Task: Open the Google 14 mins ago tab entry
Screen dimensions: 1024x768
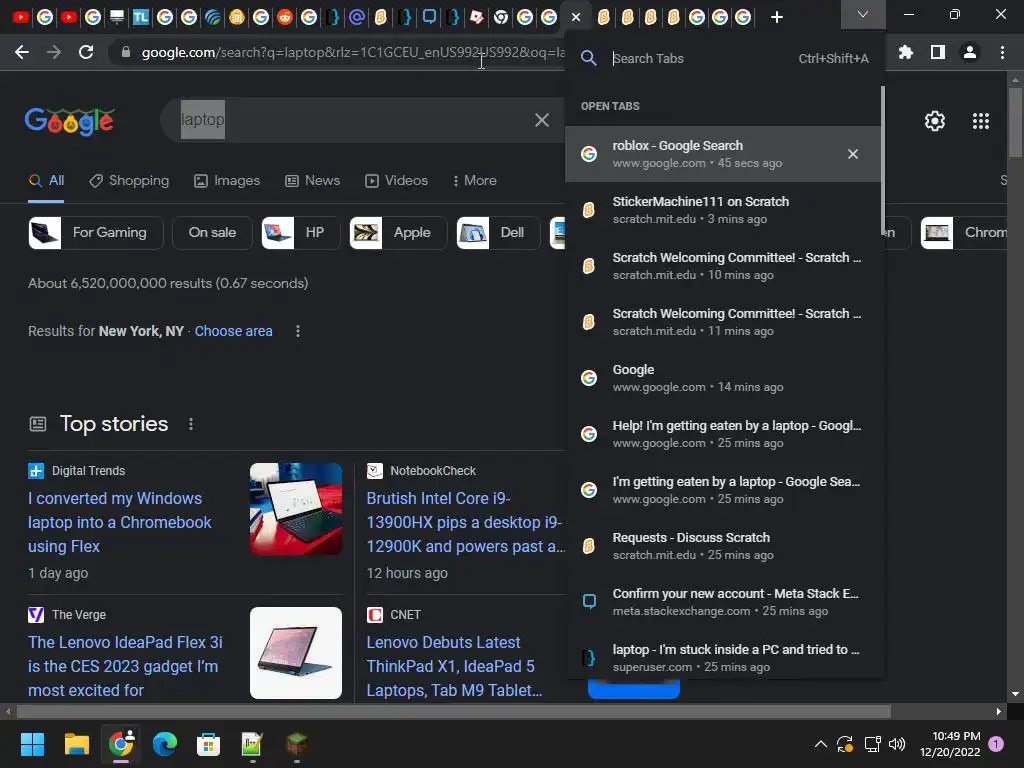Action: [x=722, y=378]
